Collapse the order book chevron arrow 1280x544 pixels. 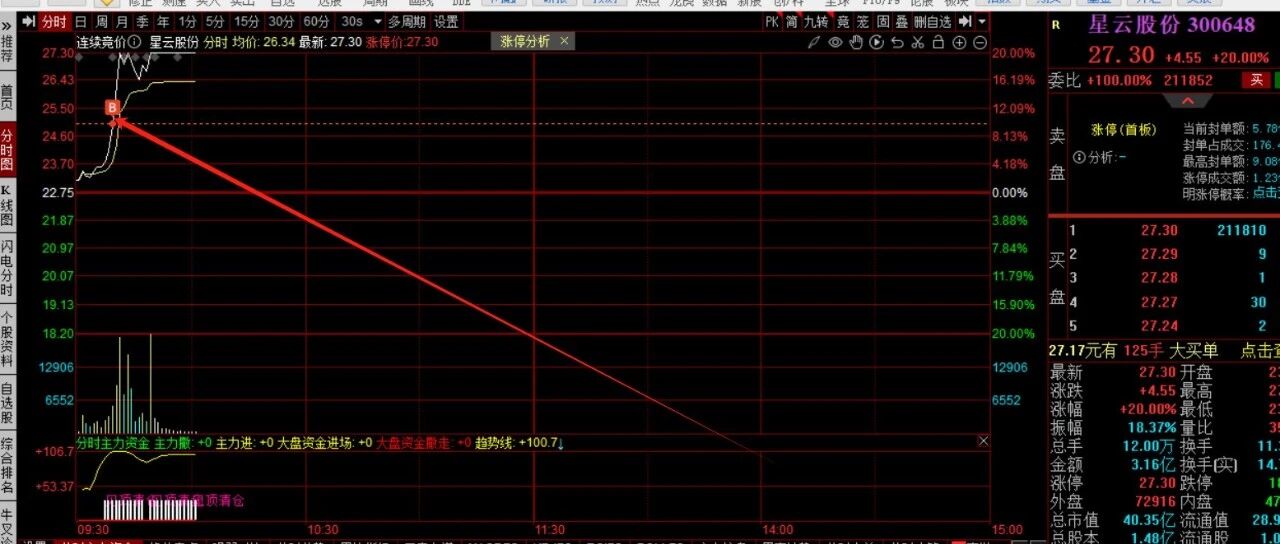click(x=1189, y=102)
